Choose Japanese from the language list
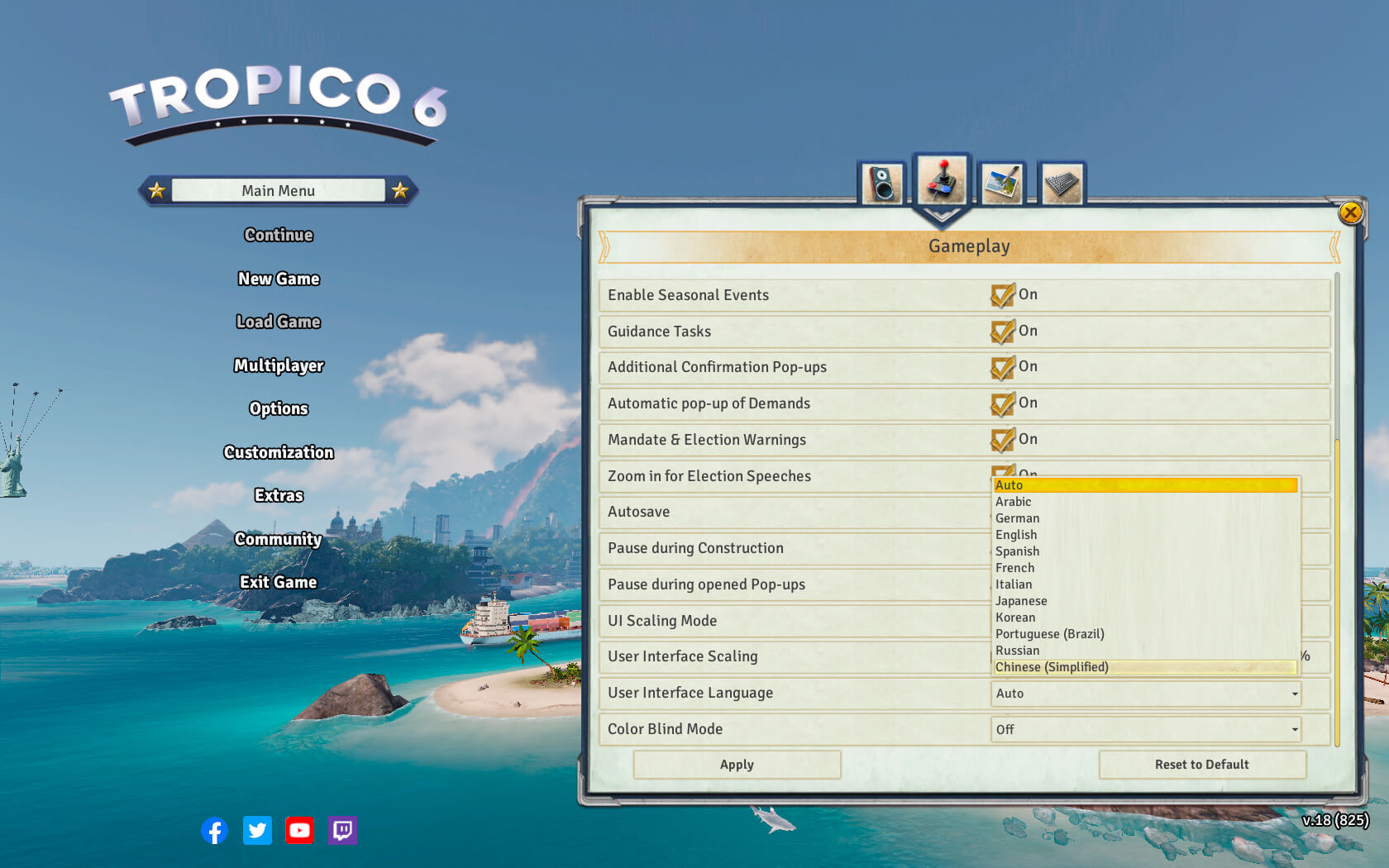 point(1145,601)
